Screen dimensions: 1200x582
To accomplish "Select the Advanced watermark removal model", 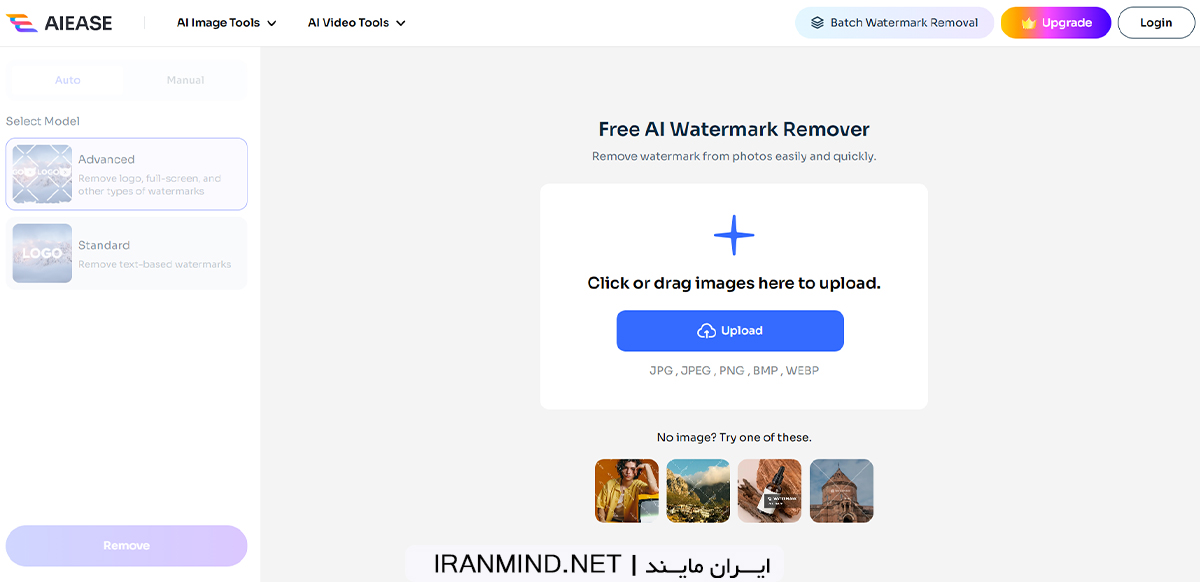I will click(x=126, y=174).
